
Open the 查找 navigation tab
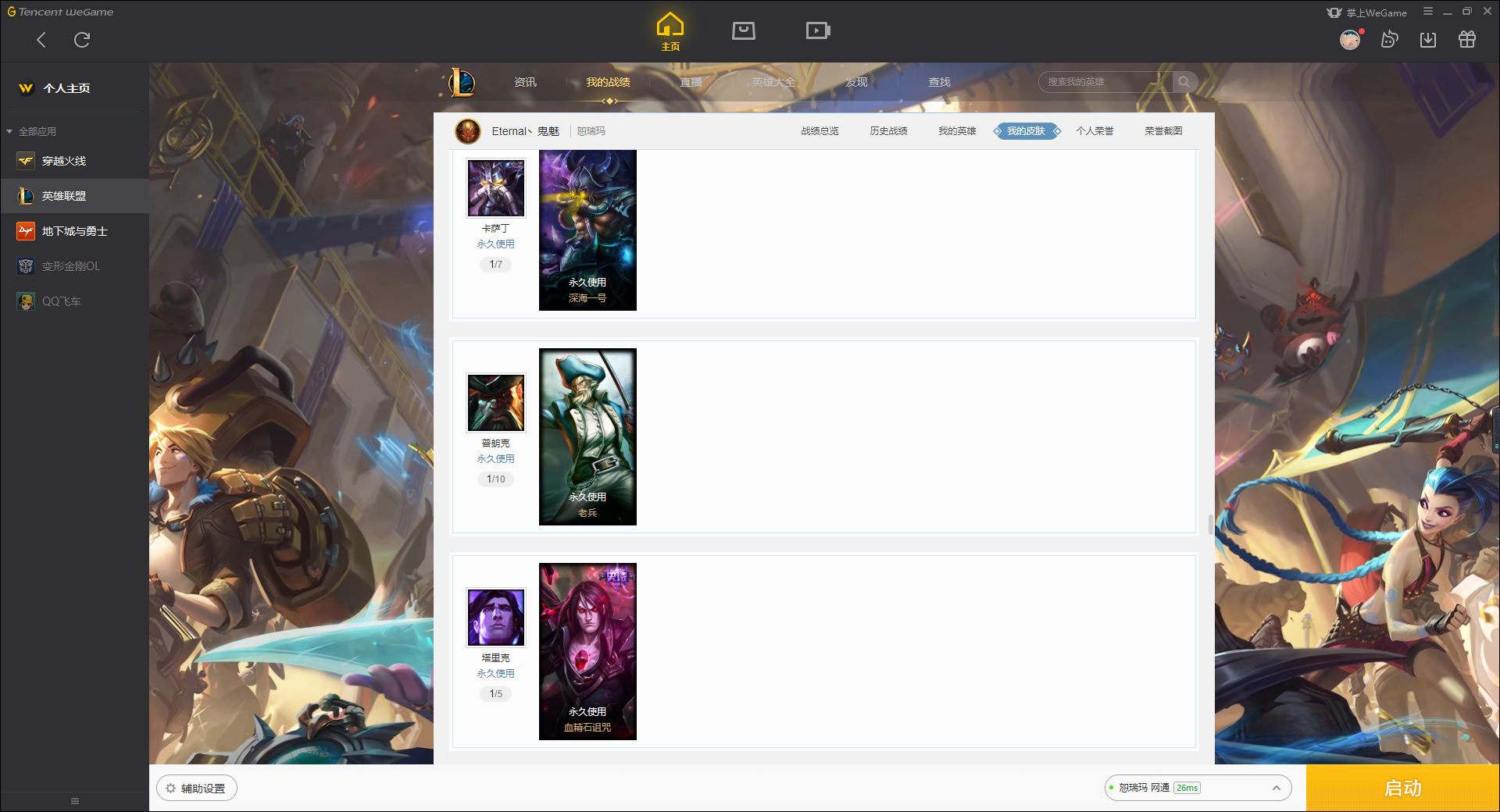click(x=939, y=82)
